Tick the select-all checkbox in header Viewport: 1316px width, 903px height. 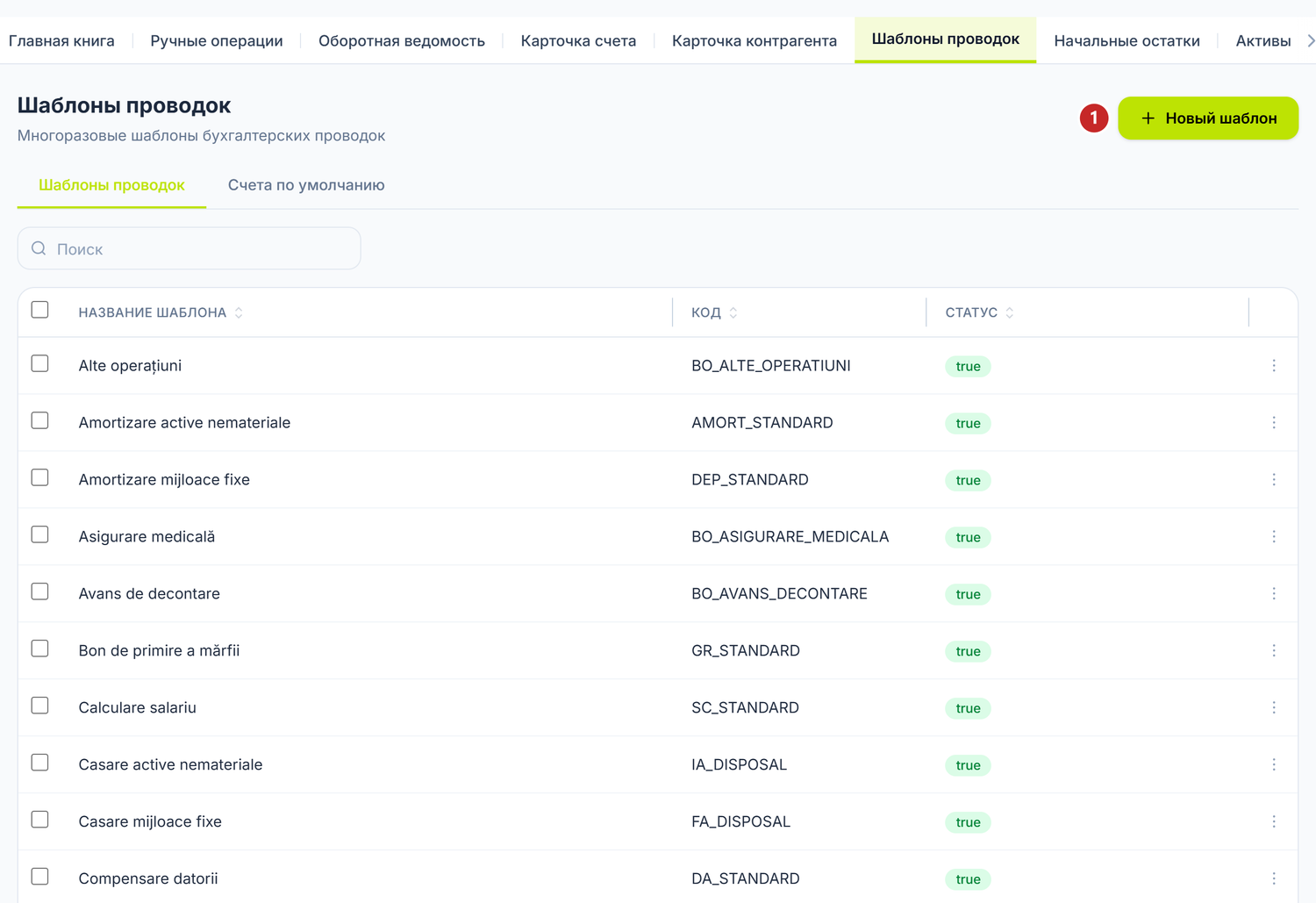point(39,310)
